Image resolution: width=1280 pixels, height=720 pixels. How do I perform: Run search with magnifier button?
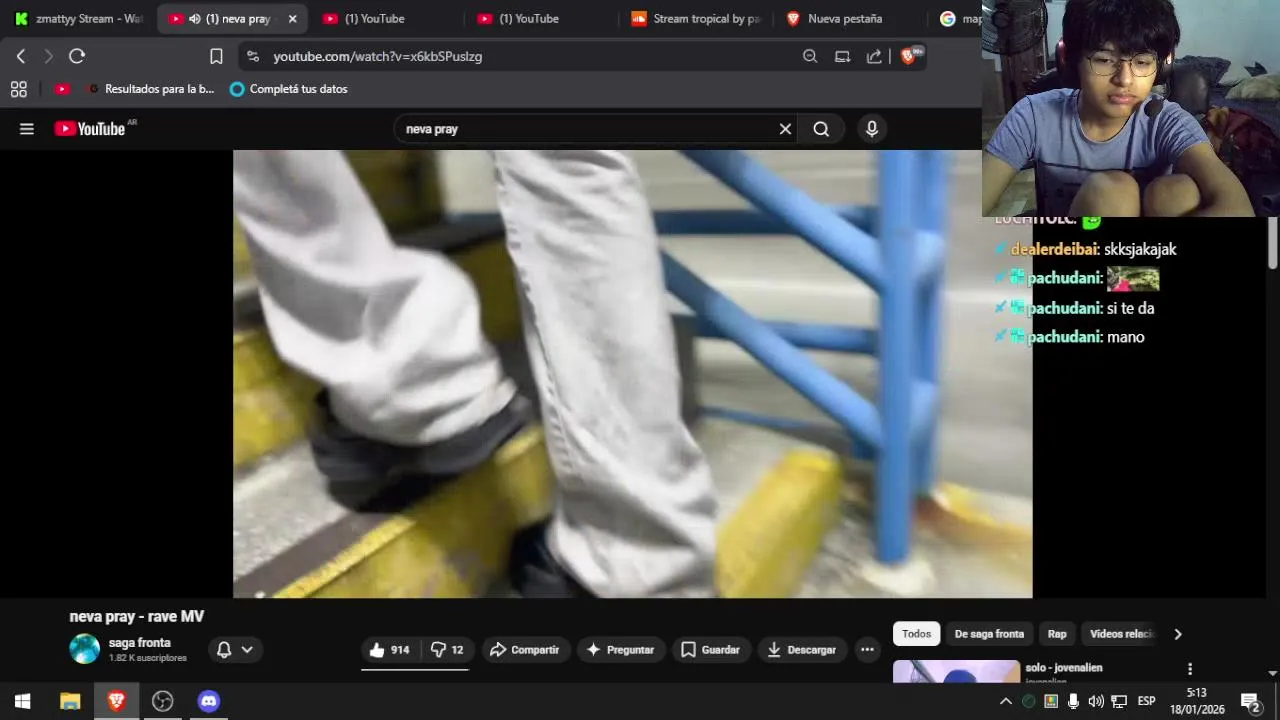[x=821, y=128]
